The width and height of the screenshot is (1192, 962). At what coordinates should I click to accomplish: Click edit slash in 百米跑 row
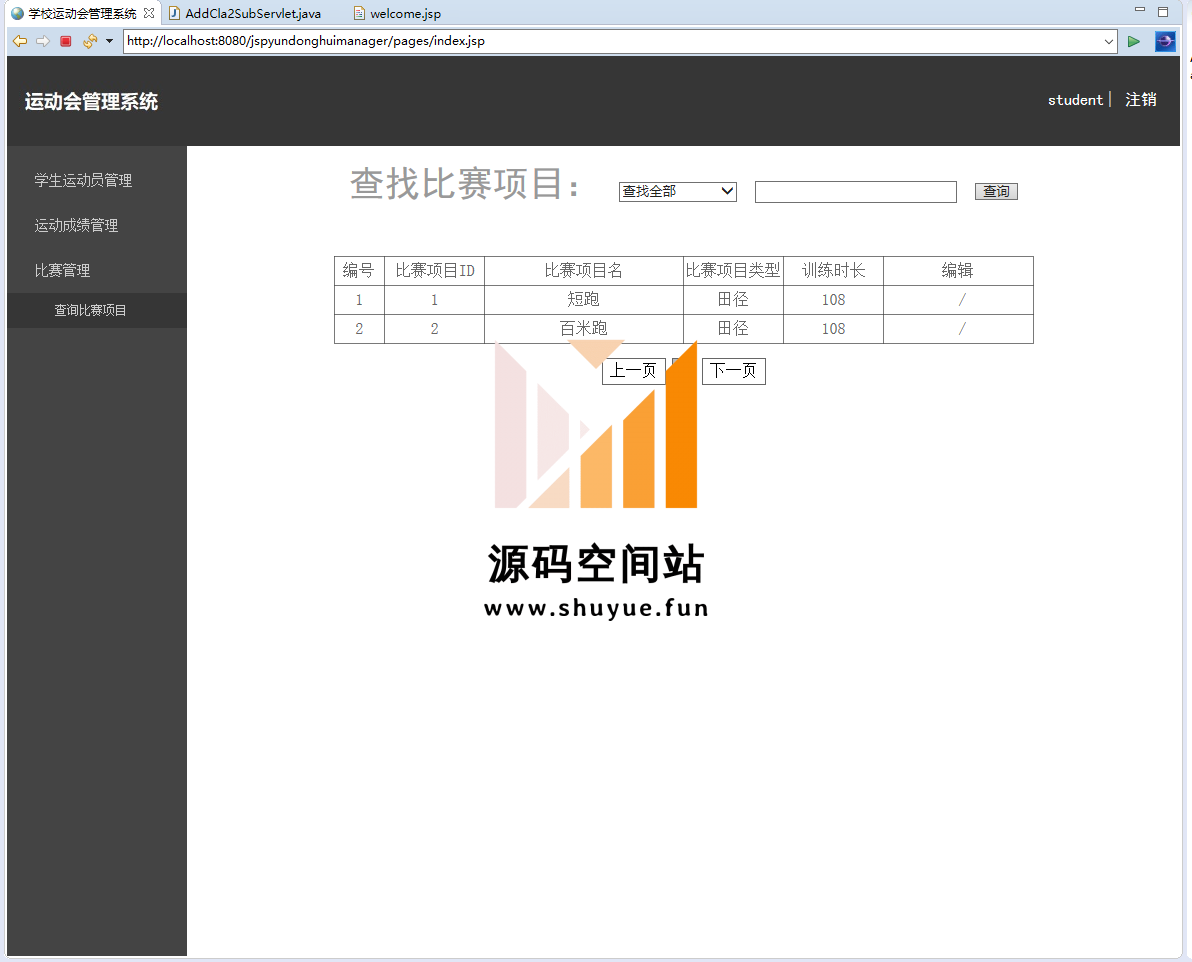[962, 329]
